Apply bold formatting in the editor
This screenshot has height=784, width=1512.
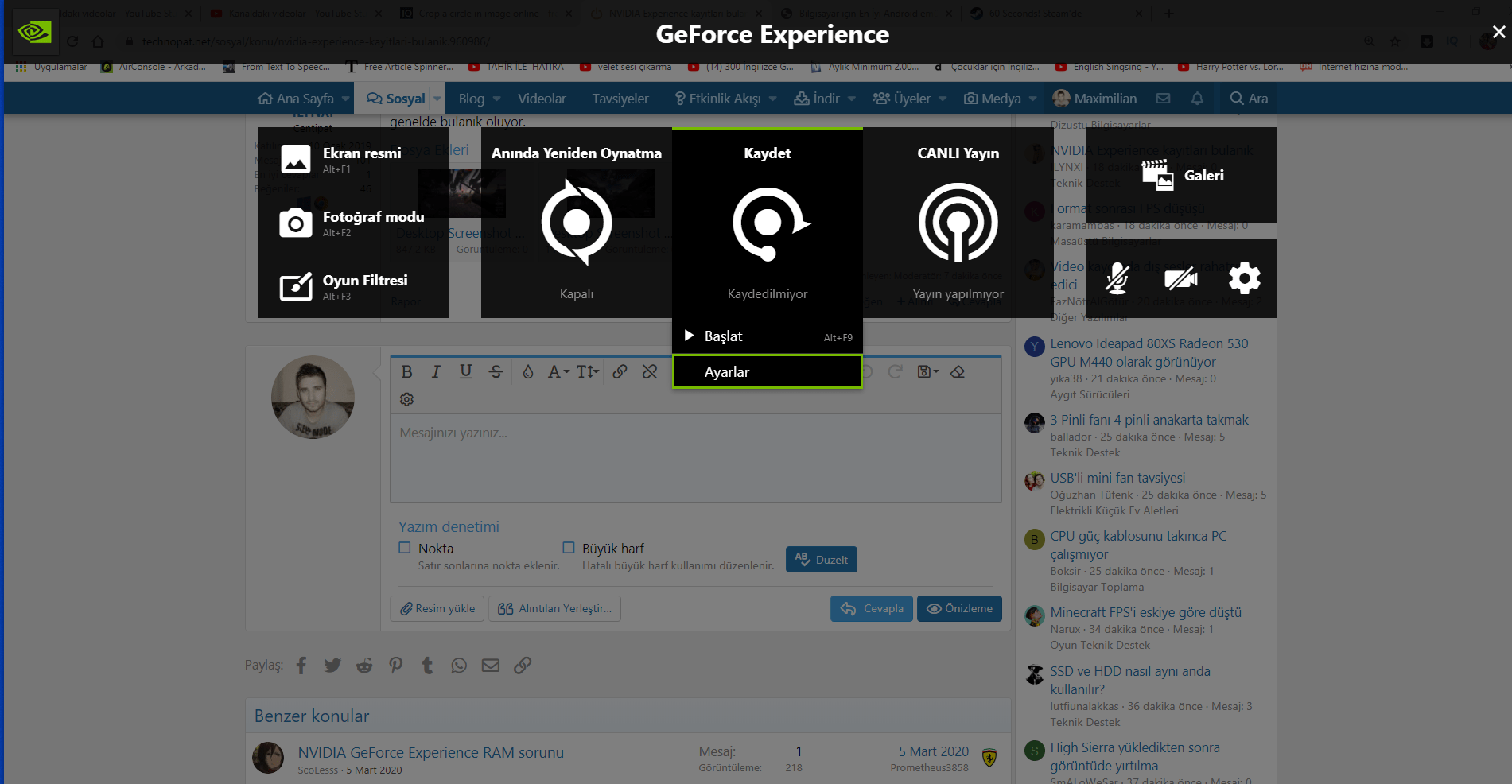click(407, 371)
